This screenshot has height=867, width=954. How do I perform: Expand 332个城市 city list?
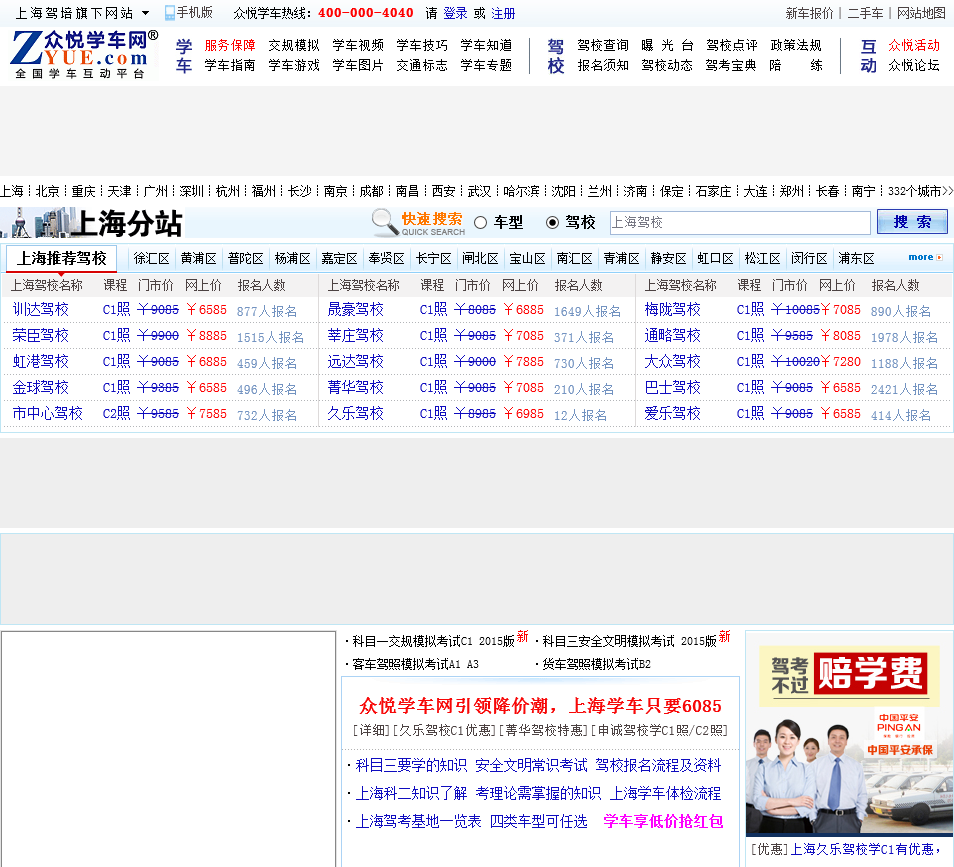pyautogui.click(x=921, y=191)
